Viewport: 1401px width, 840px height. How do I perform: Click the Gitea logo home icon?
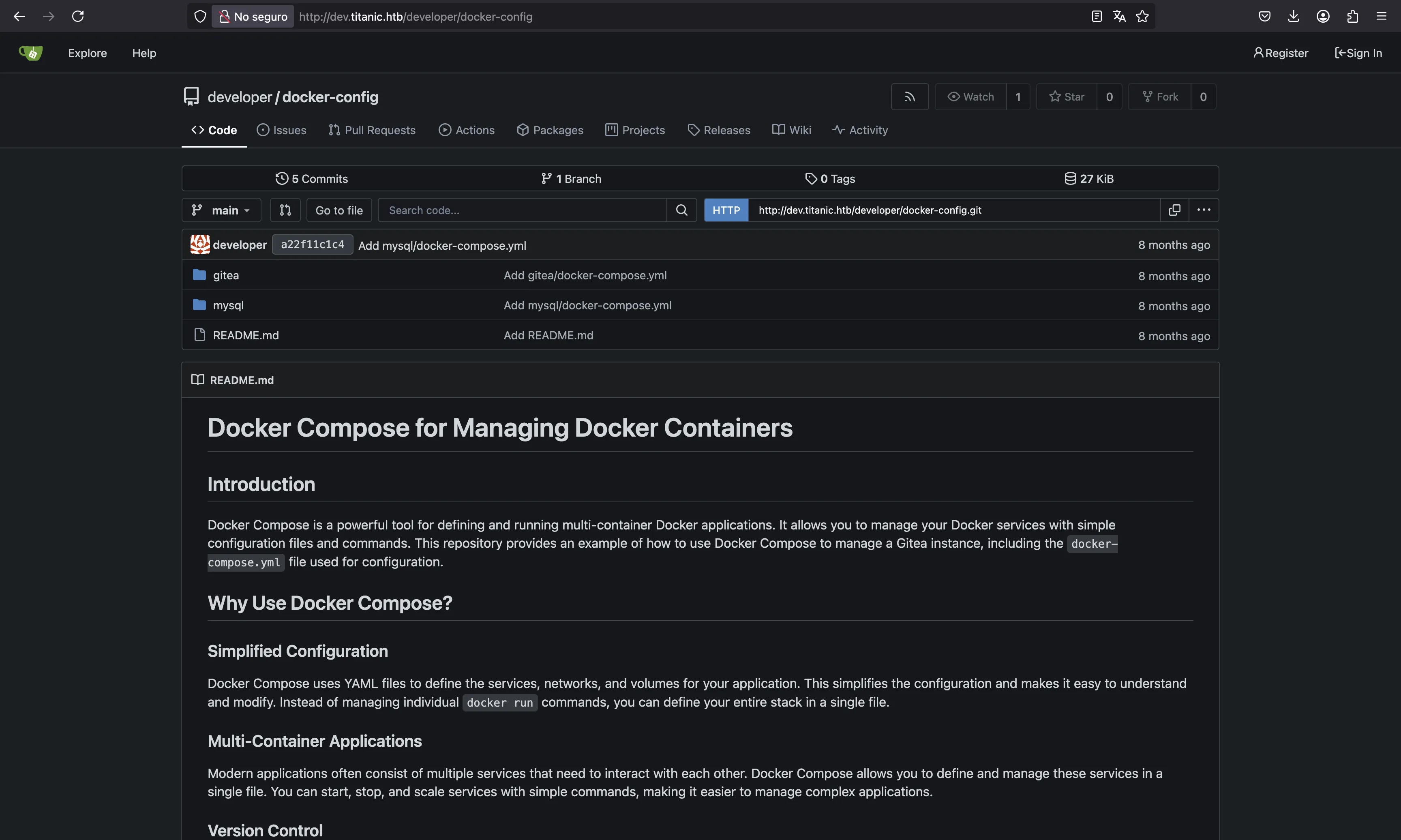[30, 53]
